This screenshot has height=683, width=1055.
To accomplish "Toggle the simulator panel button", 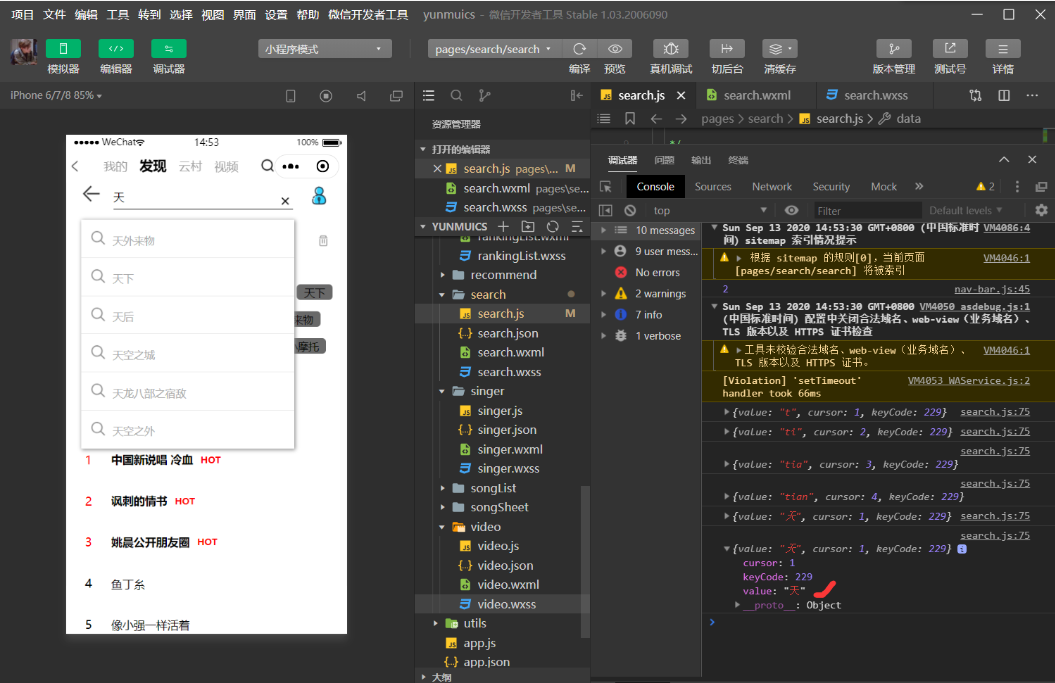I will click(x=63, y=48).
